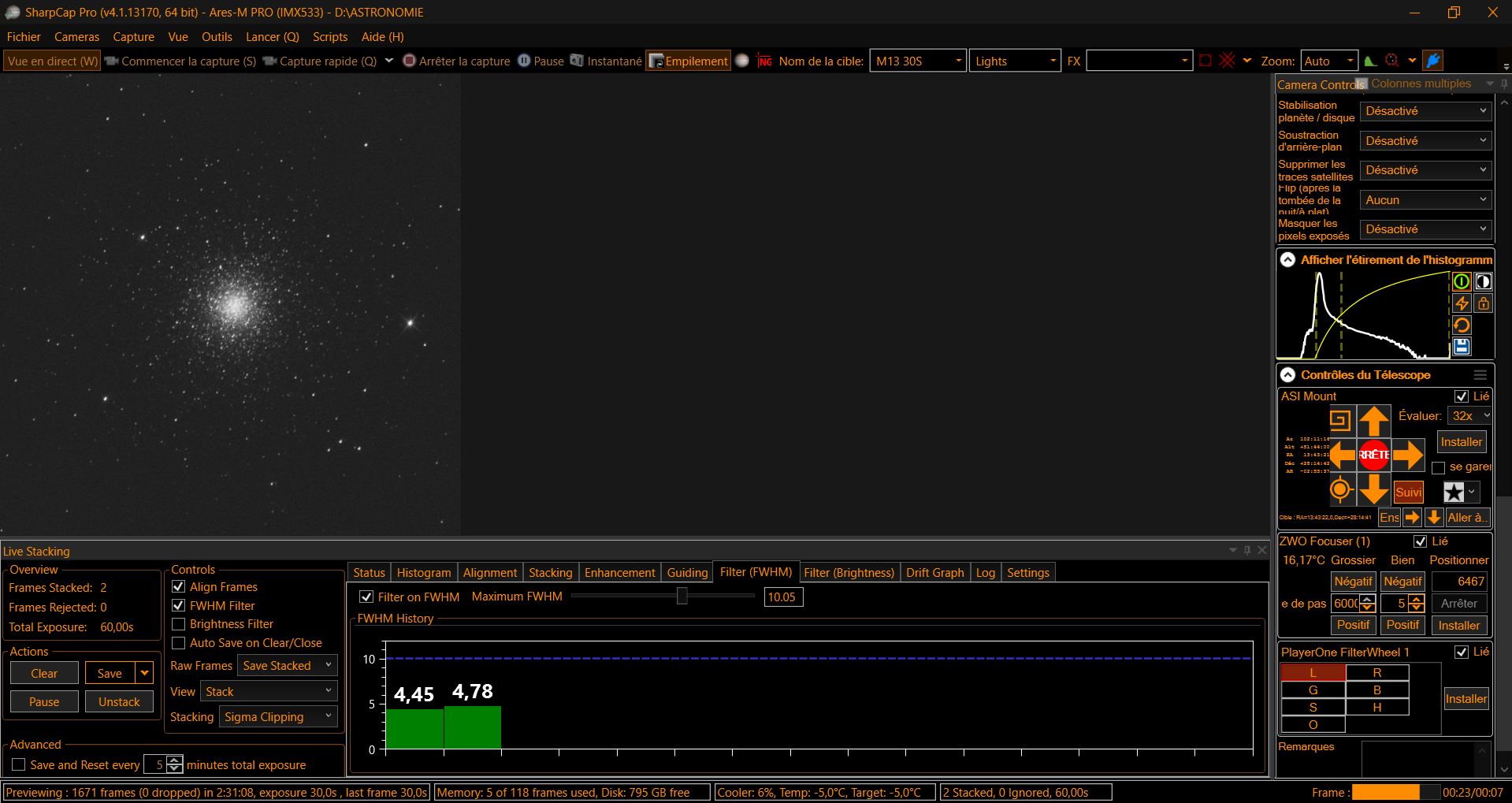Image resolution: width=1512 pixels, height=803 pixels.
Task: Click the planet icon beside Empilement
Action: tap(741, 61)
